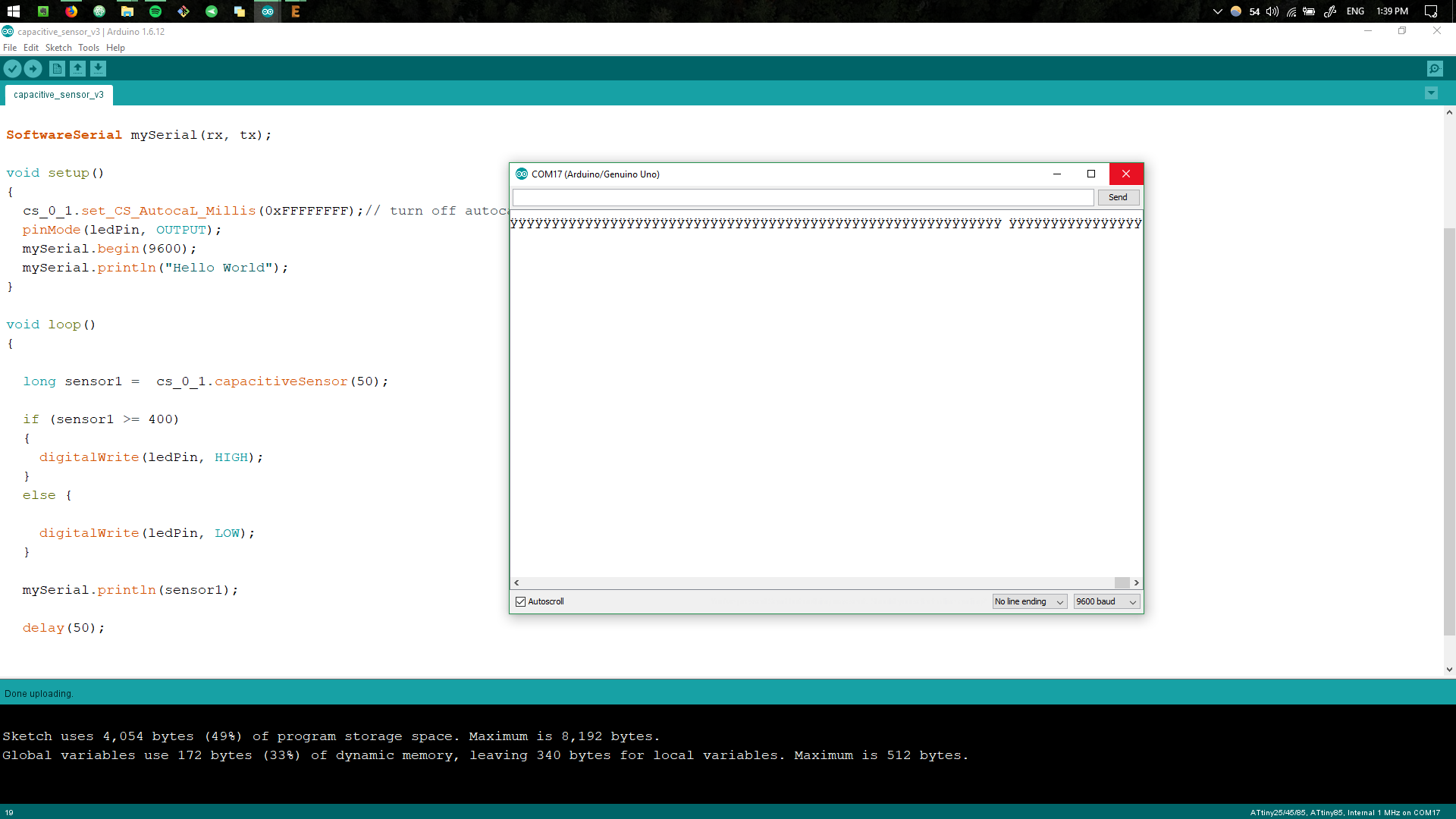Screen dimensions: 1456x819
Task: Open a sketch with the up-arrow Open icon
Action: tap(77, 69)
